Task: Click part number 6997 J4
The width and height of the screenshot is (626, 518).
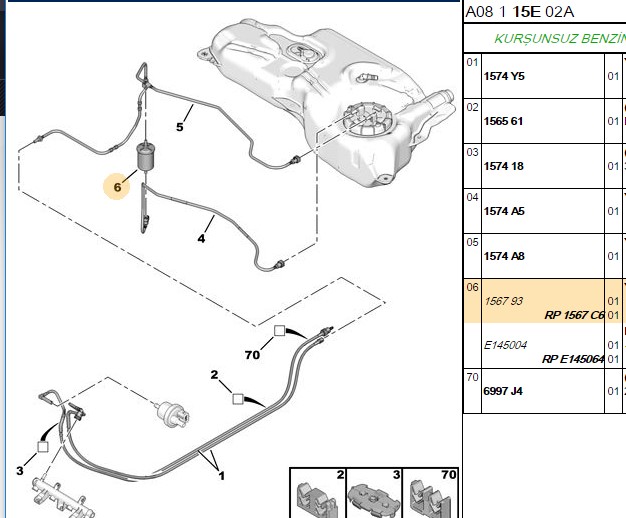Action: 503,391
